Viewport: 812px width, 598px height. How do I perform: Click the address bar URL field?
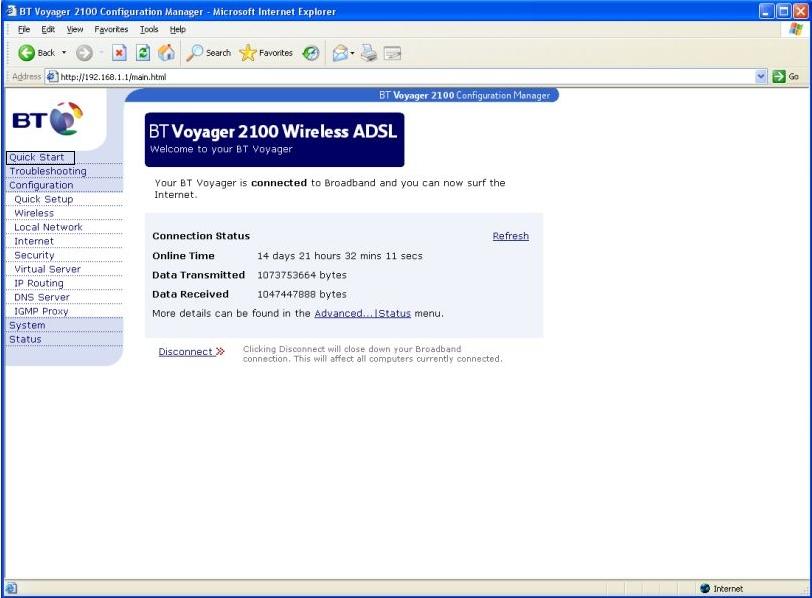406,77
